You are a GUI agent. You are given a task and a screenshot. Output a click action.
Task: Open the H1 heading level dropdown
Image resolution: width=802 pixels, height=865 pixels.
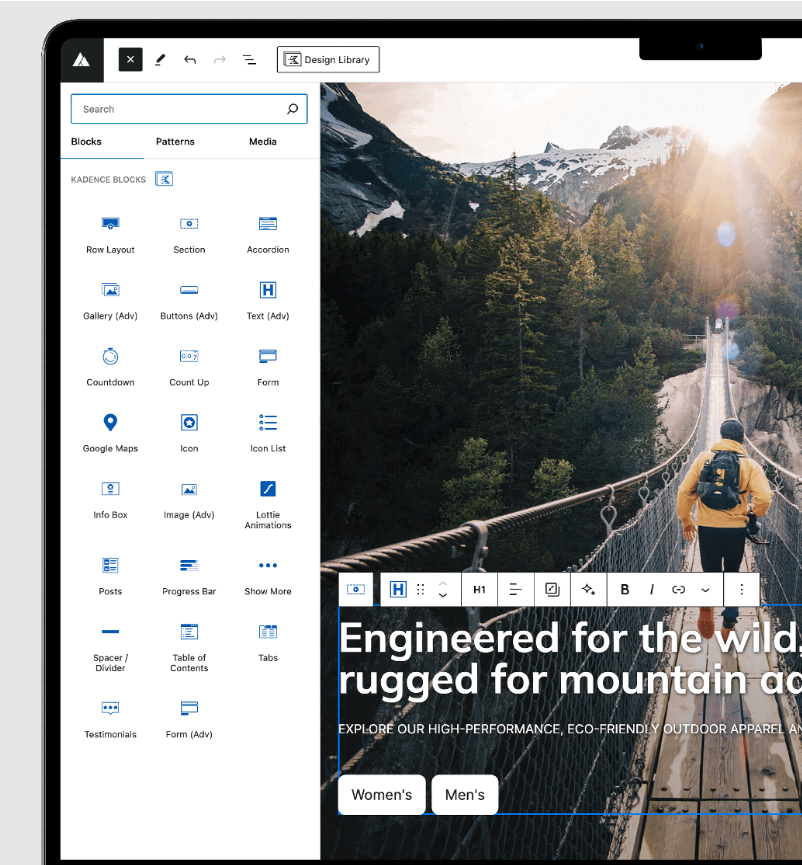click(479, 589)
